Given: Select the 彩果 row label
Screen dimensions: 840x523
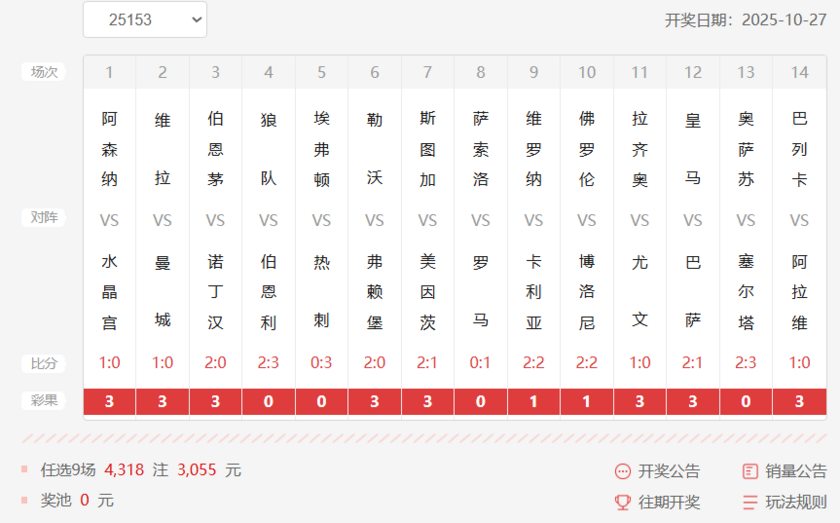Looking at the screenshot, I should (44, 400).
